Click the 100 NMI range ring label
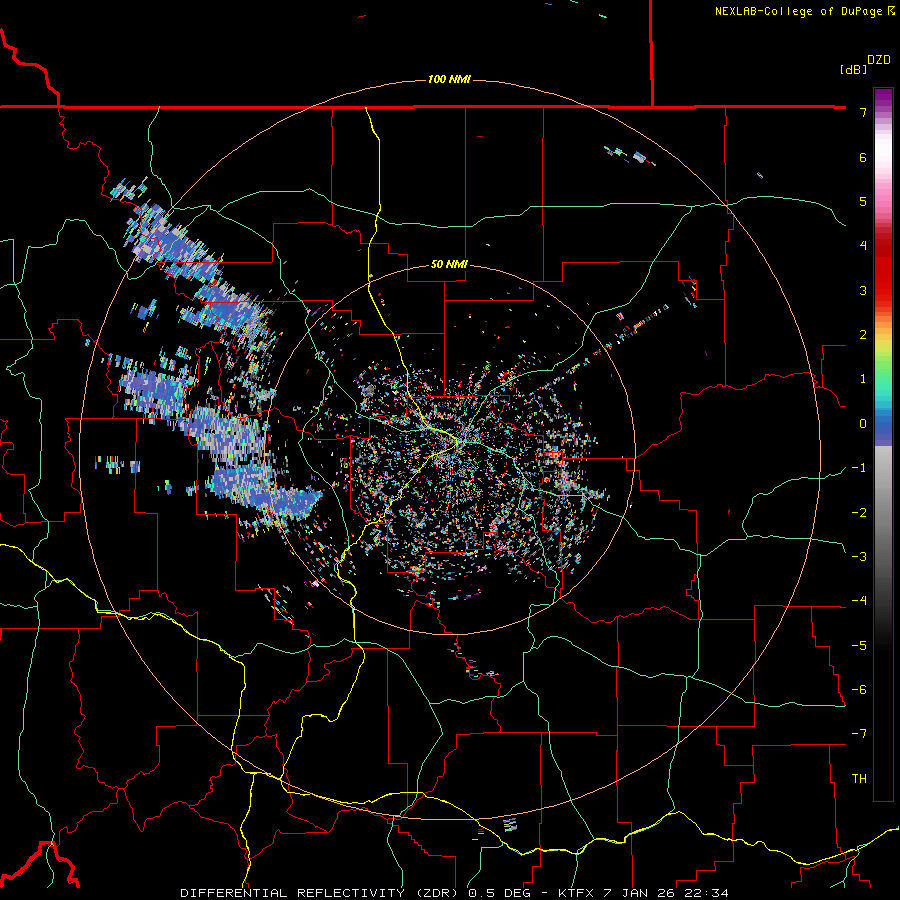 tap(449, 79)
